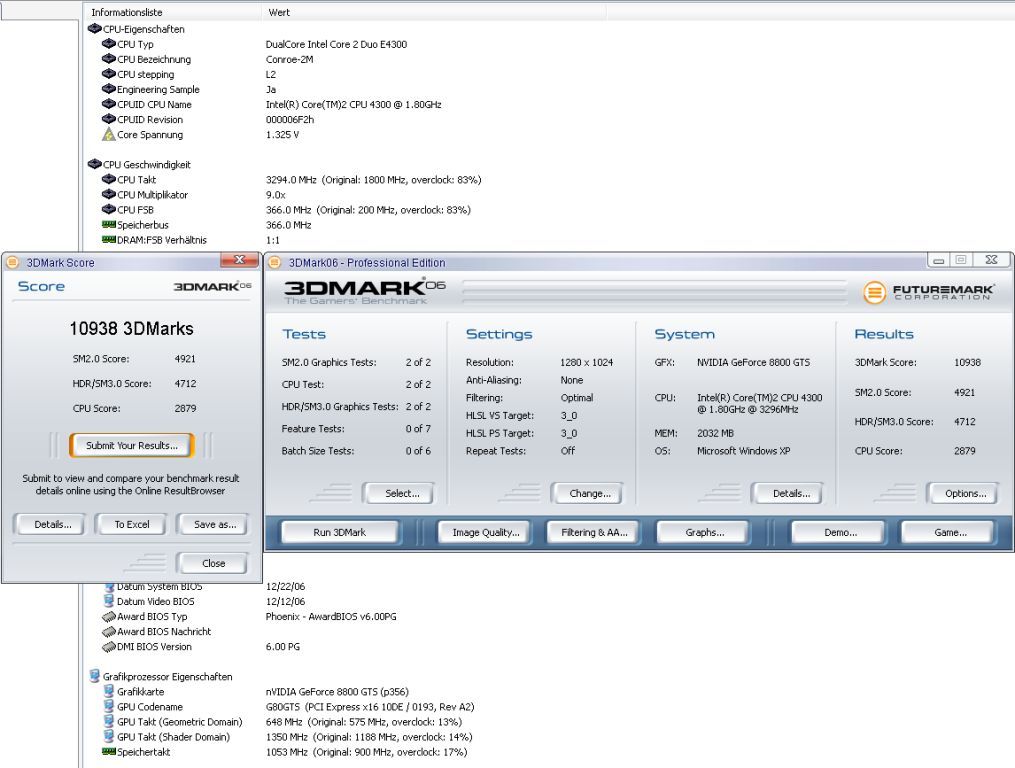Open the Results Options... button
This screenshot has height=768, width=1015.
tap(965, 493)
